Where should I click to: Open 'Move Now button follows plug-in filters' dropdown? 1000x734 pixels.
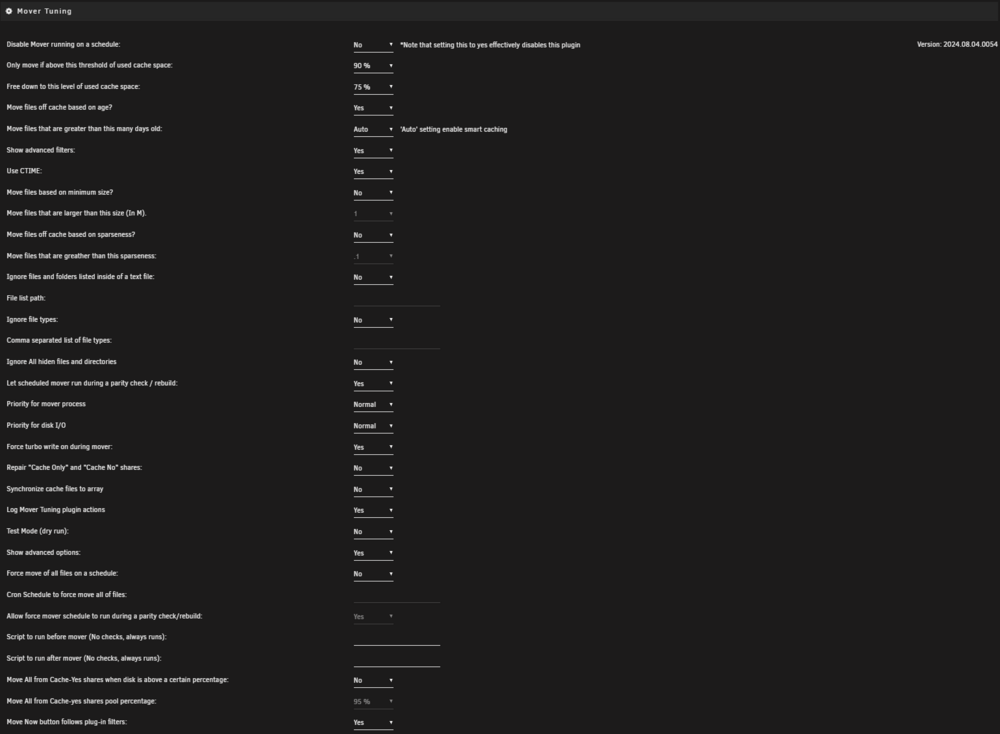point(373,723)
